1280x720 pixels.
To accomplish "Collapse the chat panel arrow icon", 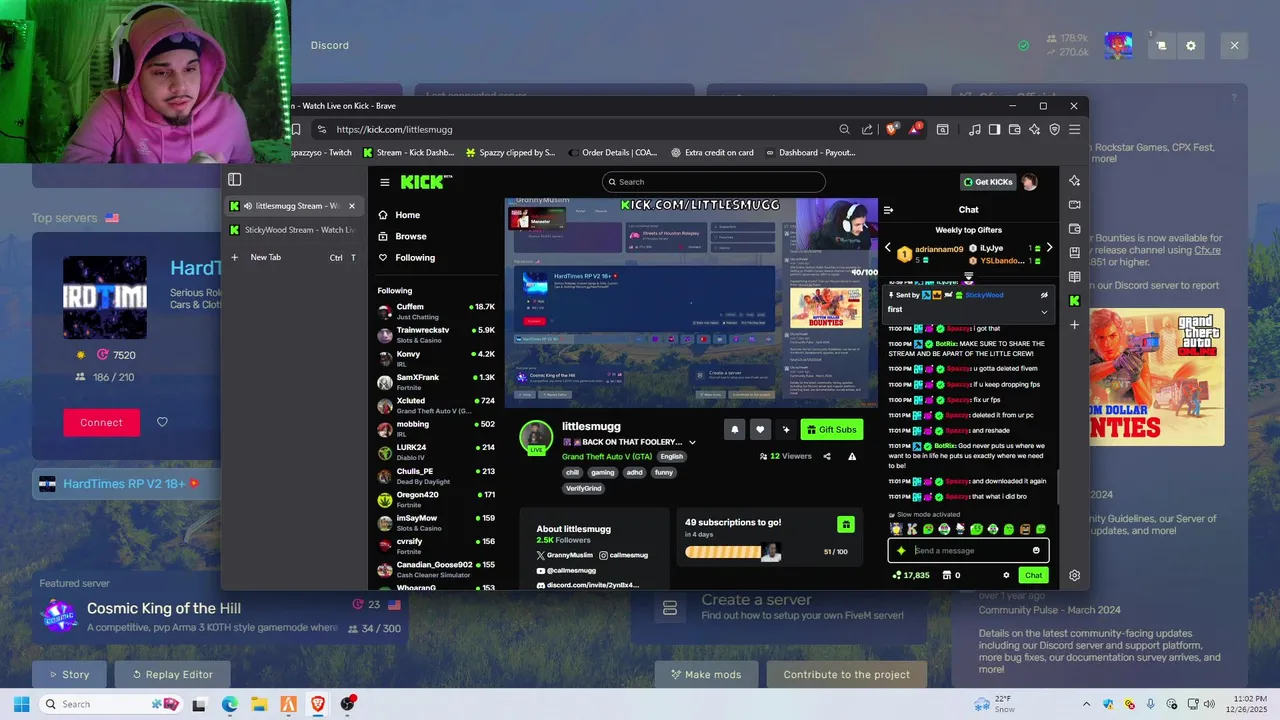I will tap(888, 210).
